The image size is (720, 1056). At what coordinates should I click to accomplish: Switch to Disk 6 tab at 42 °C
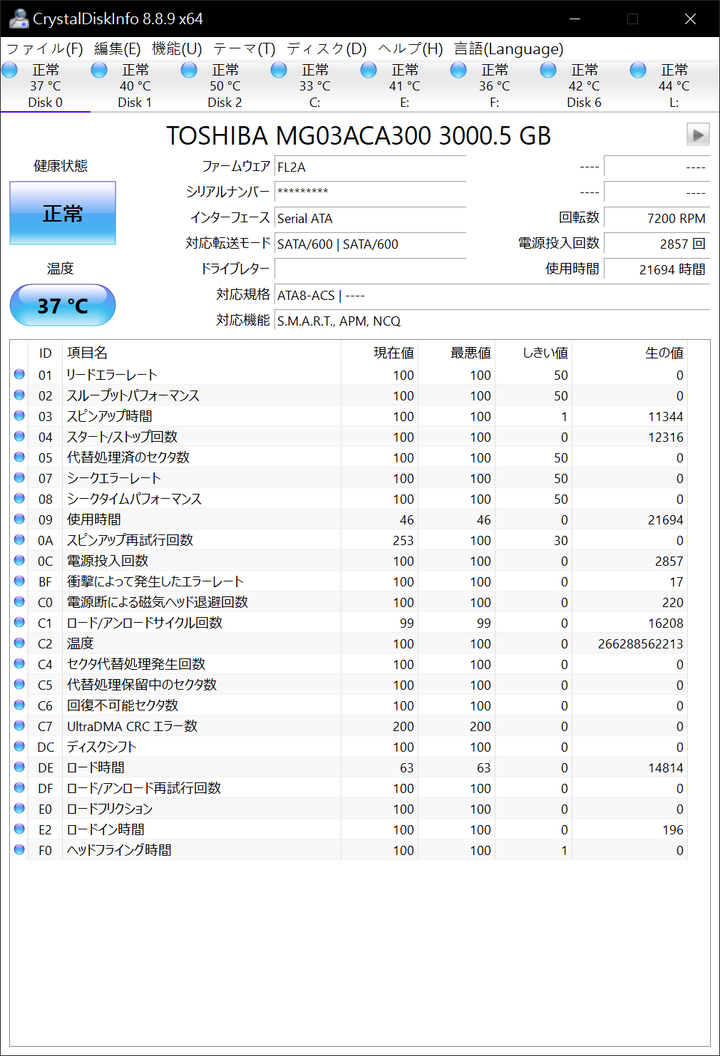point(584,86)
